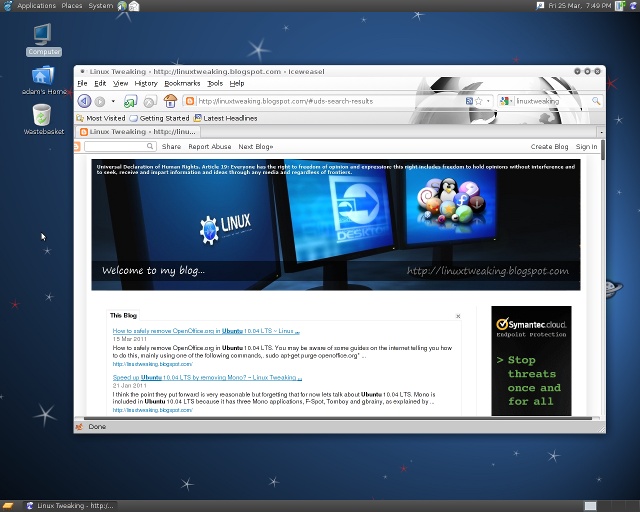Viewport: 640px width, 512px height.
Task: Go to Next Blog link
Action: [x=256, y=147]
